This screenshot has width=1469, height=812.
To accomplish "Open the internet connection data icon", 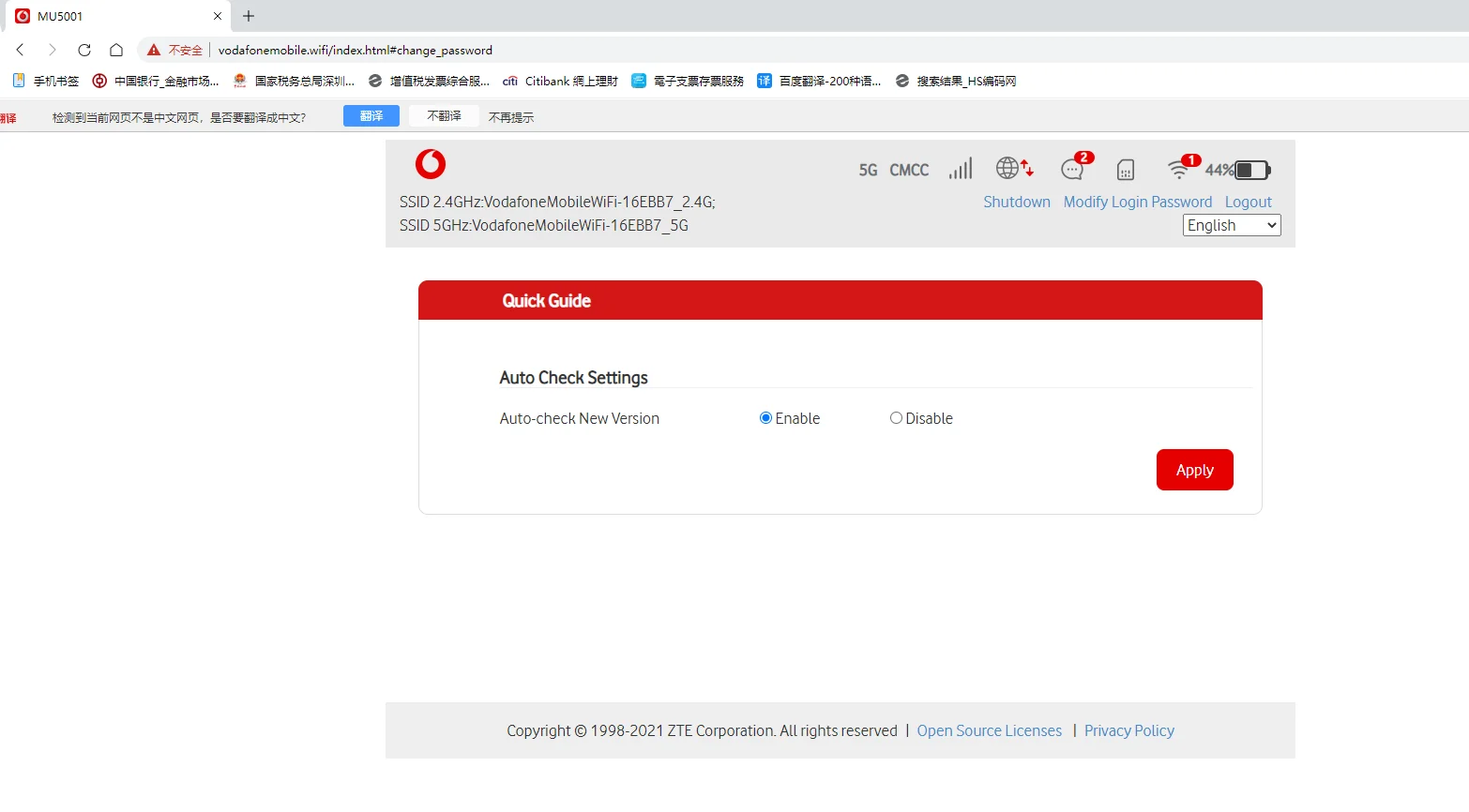I will click(1013, 169).
